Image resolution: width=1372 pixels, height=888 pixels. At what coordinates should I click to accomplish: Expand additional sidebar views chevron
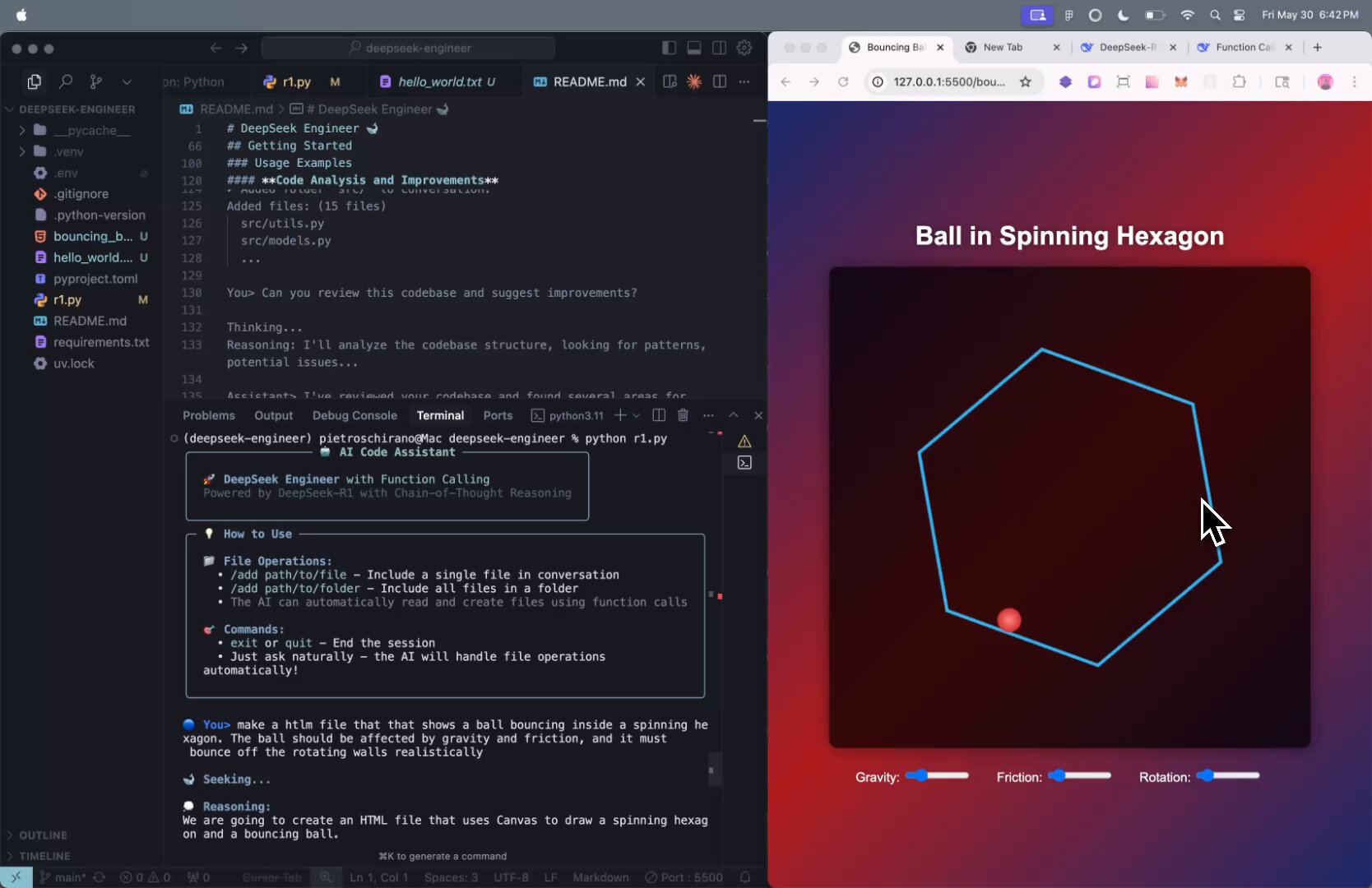coord(127,81)
